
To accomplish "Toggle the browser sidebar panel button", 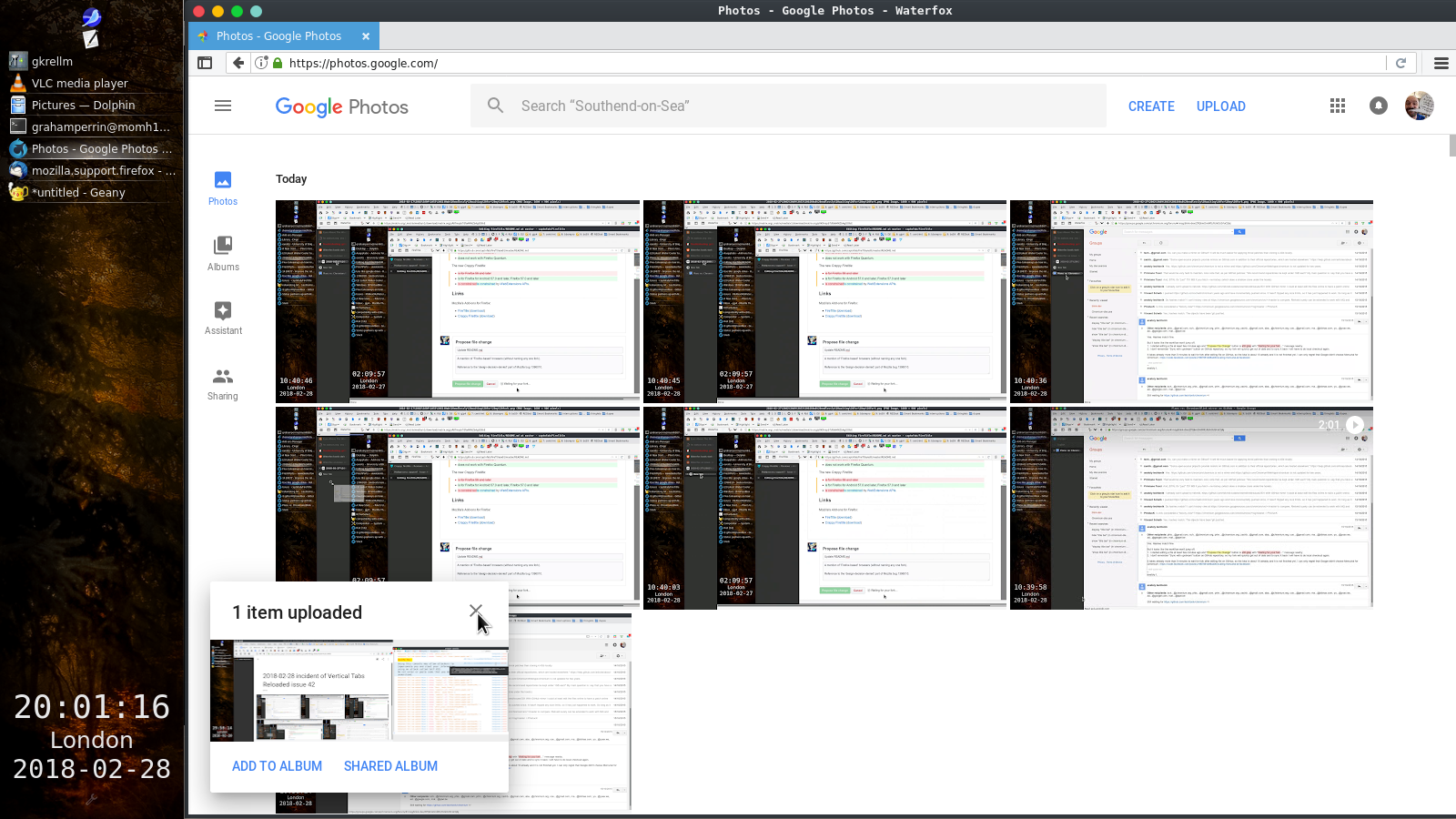I will pos(205,63).
